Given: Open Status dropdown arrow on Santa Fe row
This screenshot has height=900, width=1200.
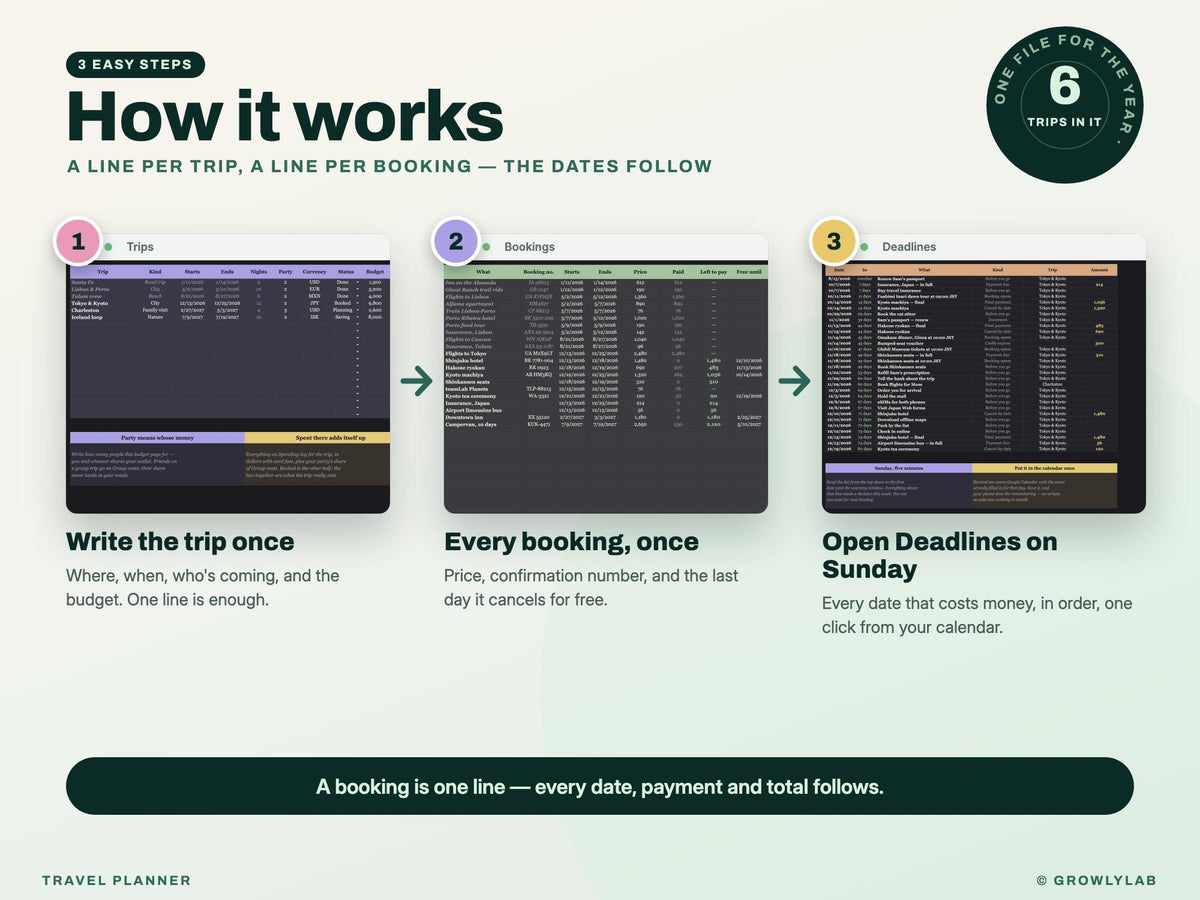Looking at the screenshot, I should coord(357,282).
